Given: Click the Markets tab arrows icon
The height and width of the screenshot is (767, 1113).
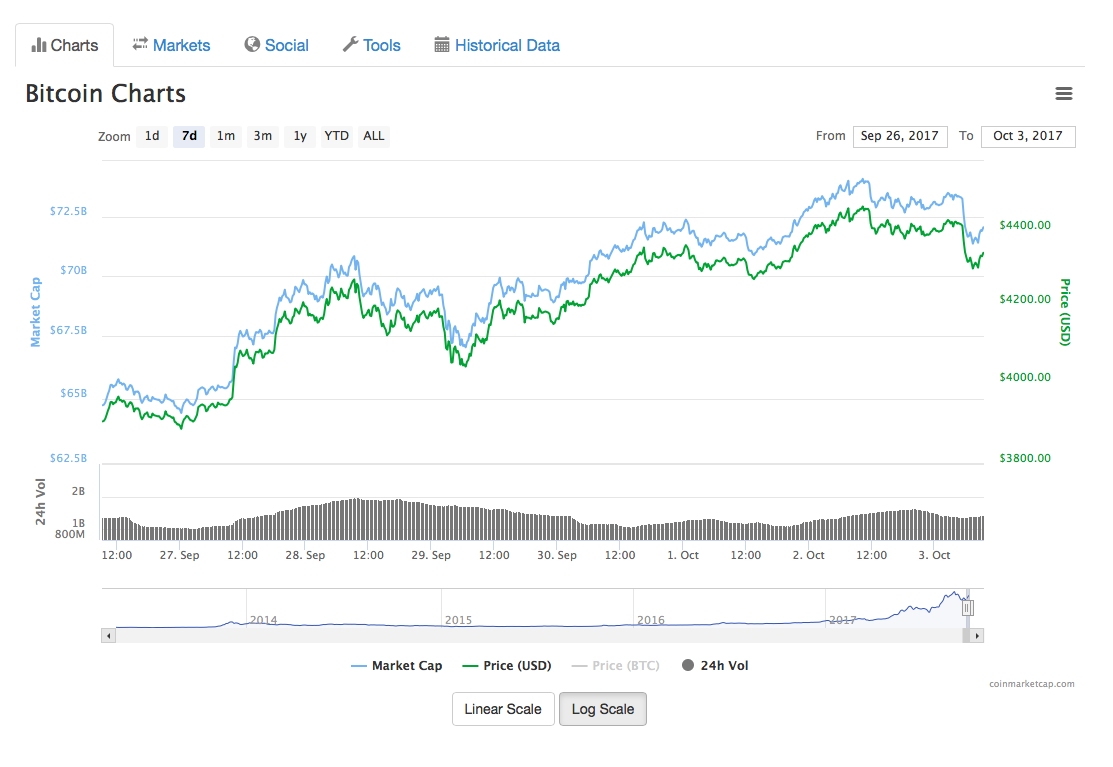Looking at the screenshot, I should pyautogui.click(x=140, y=44).
